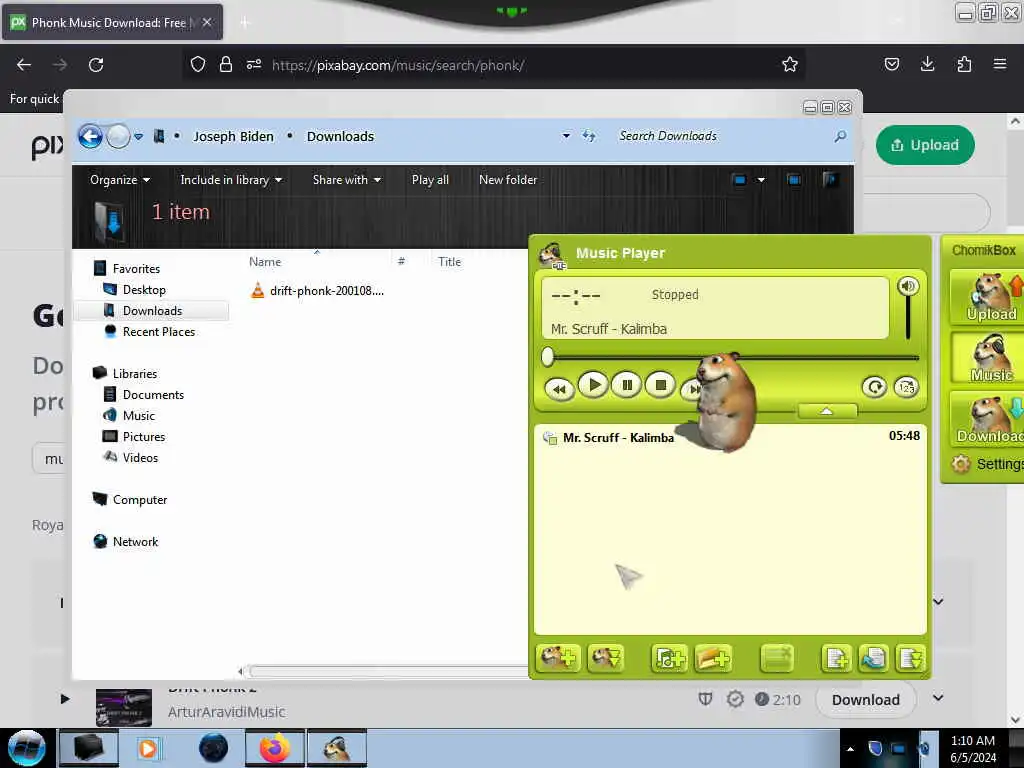
Task: Open Explorer recent locations dropdown arrow
Action: [x=138, y=136]
